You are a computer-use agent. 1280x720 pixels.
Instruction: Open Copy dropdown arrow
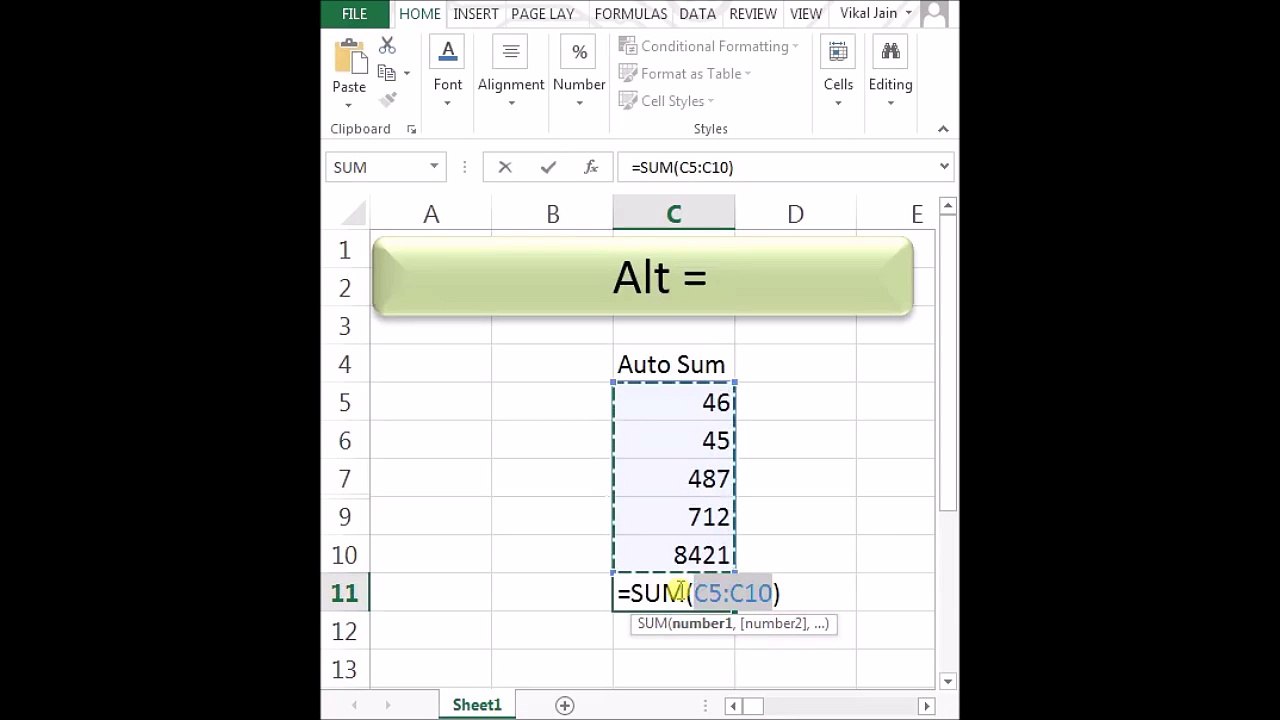406,73
